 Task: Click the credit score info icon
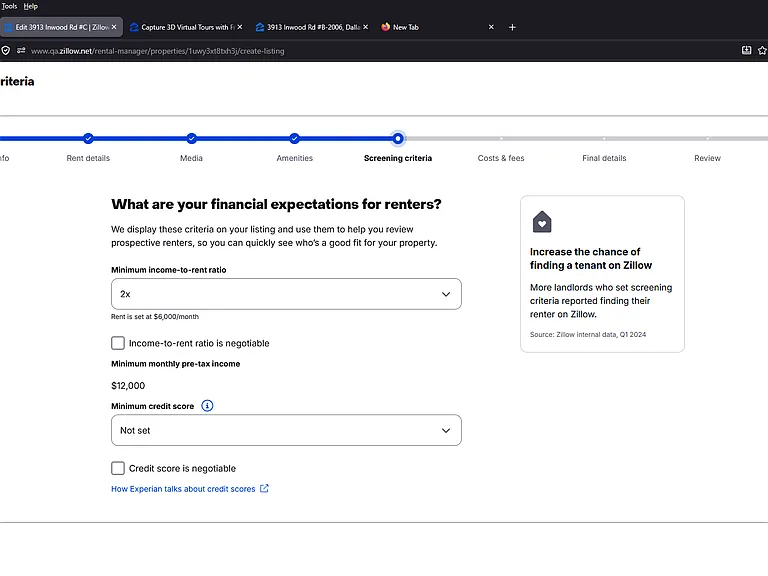pyautogui.click(x=207, y=406)
